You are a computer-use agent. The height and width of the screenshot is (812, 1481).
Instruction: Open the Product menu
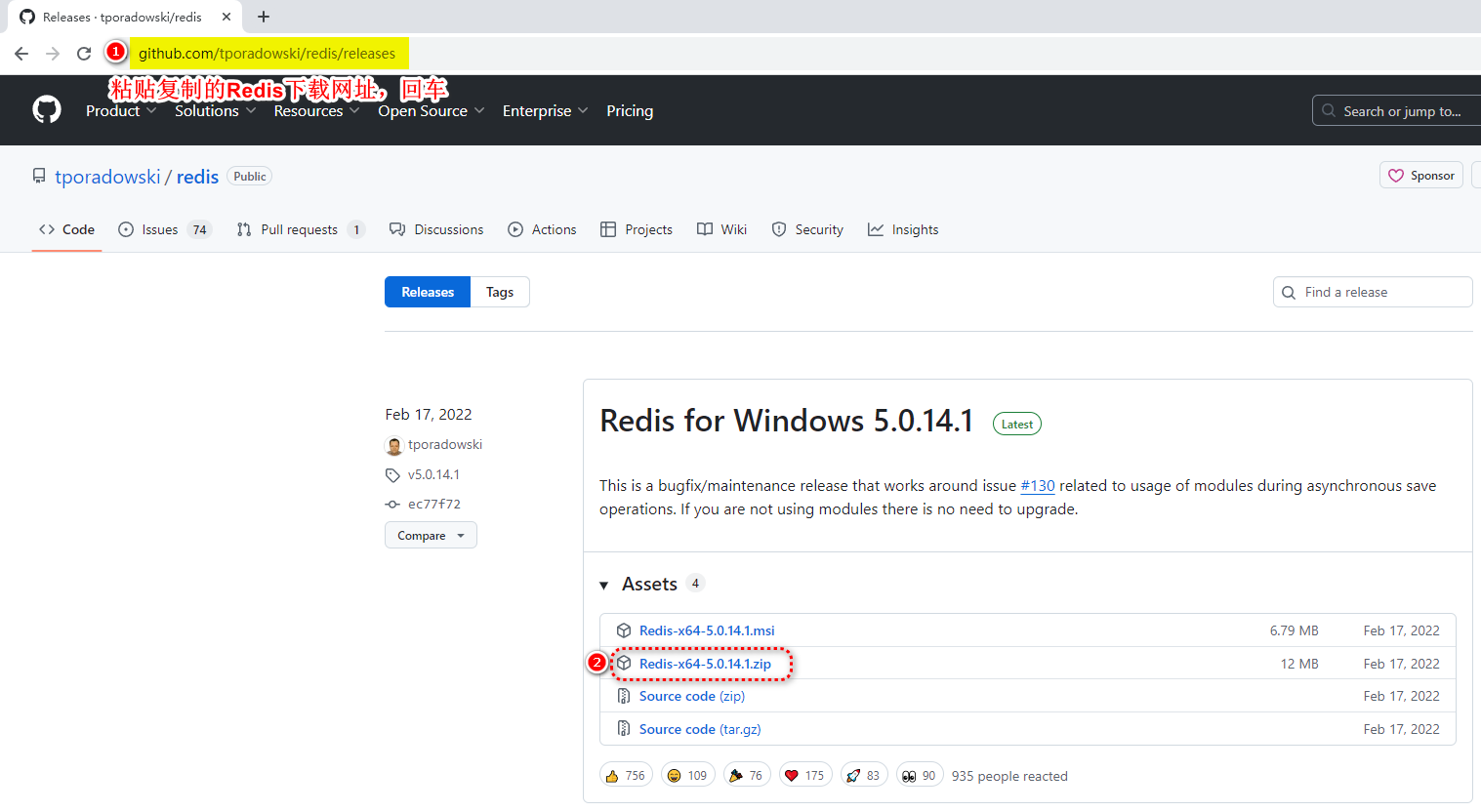click(121, 111)
